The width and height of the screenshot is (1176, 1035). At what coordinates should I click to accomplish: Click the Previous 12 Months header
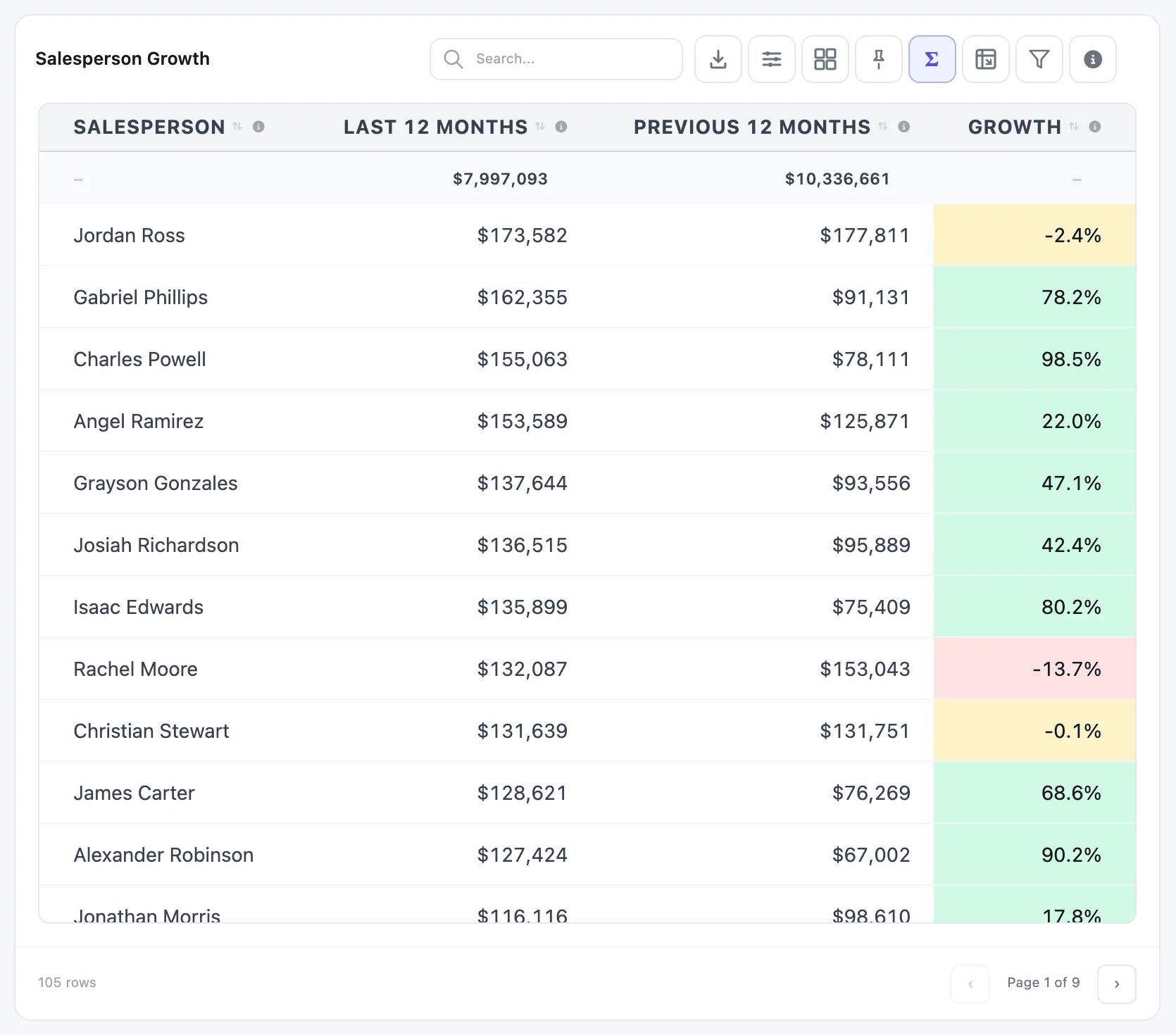tap(752, 127)
